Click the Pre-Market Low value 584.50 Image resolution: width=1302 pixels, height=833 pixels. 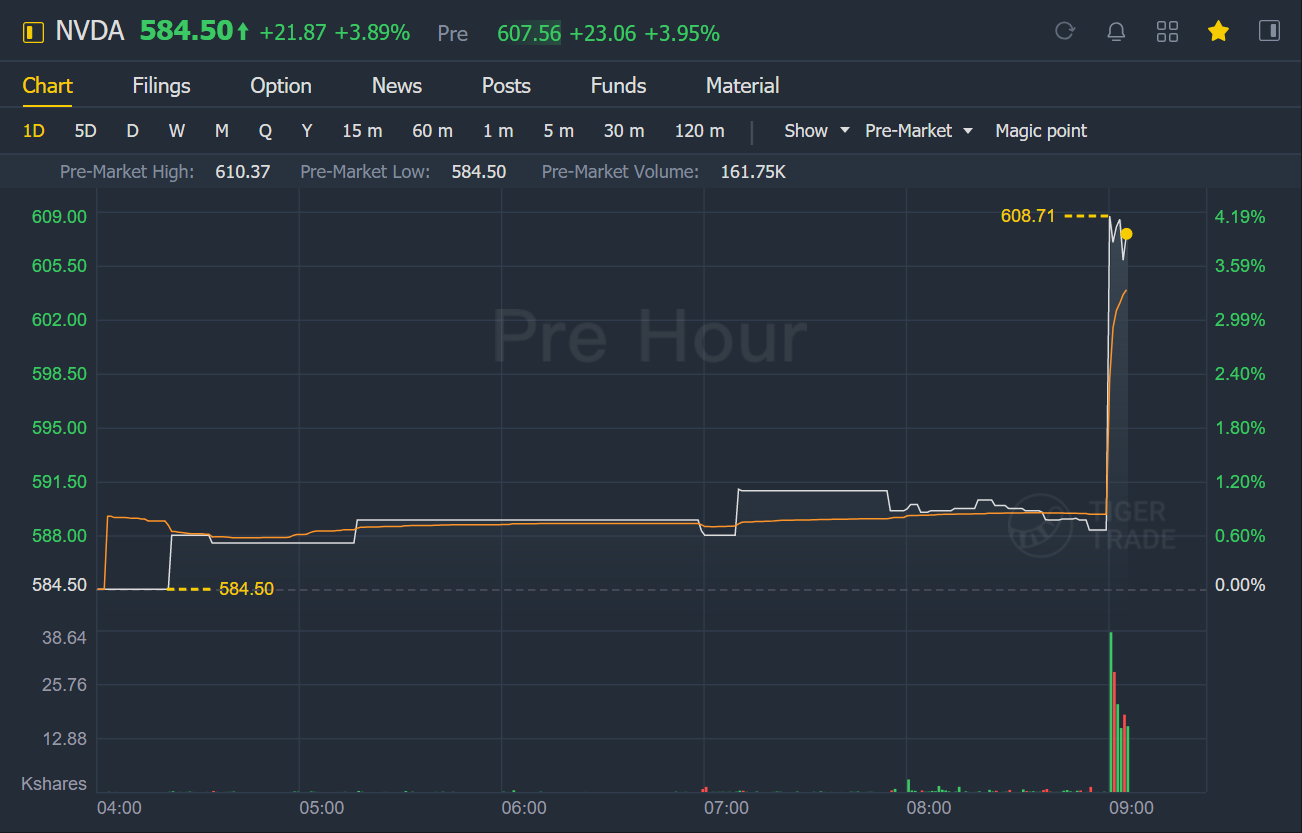tap(479, 172)
